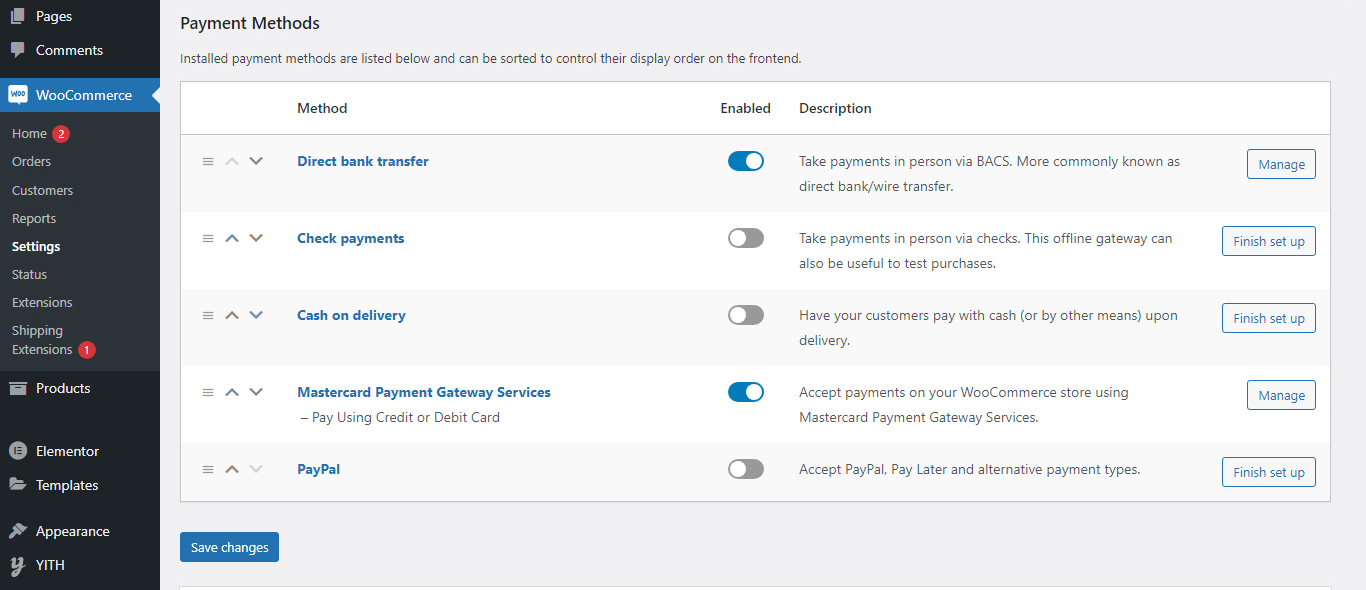The image size is (1366, 590).
Task: Click the Appearance paintbrush icon
Action: click(18, 531)
